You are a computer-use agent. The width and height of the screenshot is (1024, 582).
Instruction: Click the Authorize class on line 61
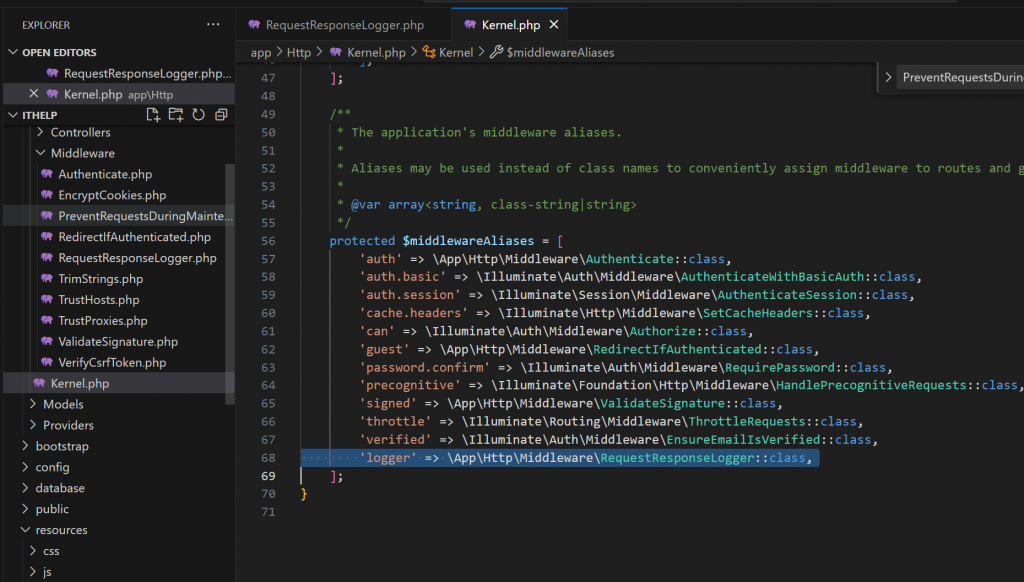662,331
